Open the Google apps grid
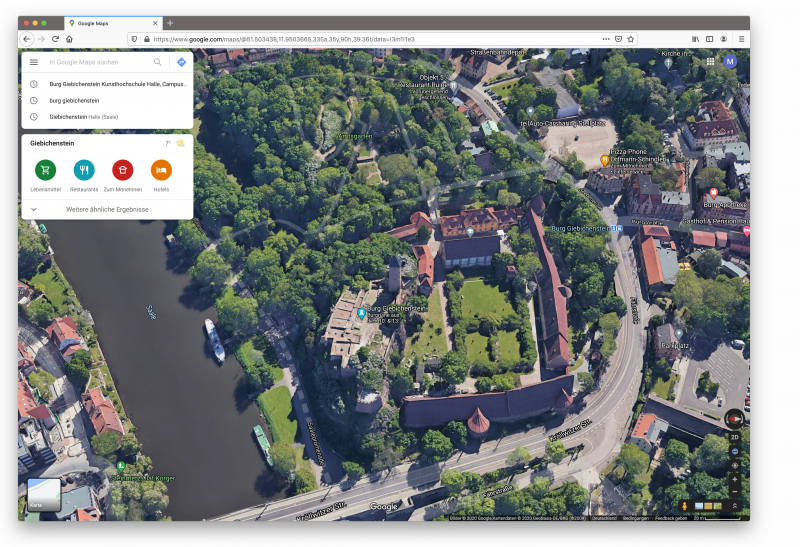Viewport: 800px width, 547px height. [710, 62]
